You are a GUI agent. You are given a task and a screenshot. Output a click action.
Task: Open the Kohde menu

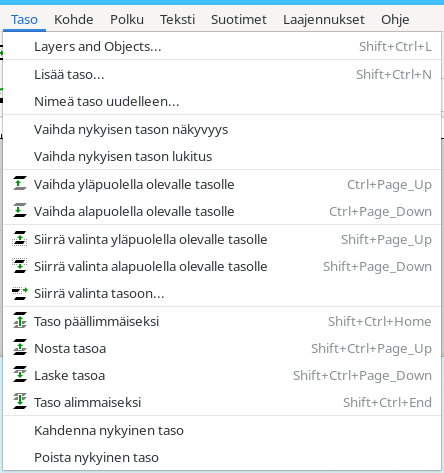click(74, 19)
